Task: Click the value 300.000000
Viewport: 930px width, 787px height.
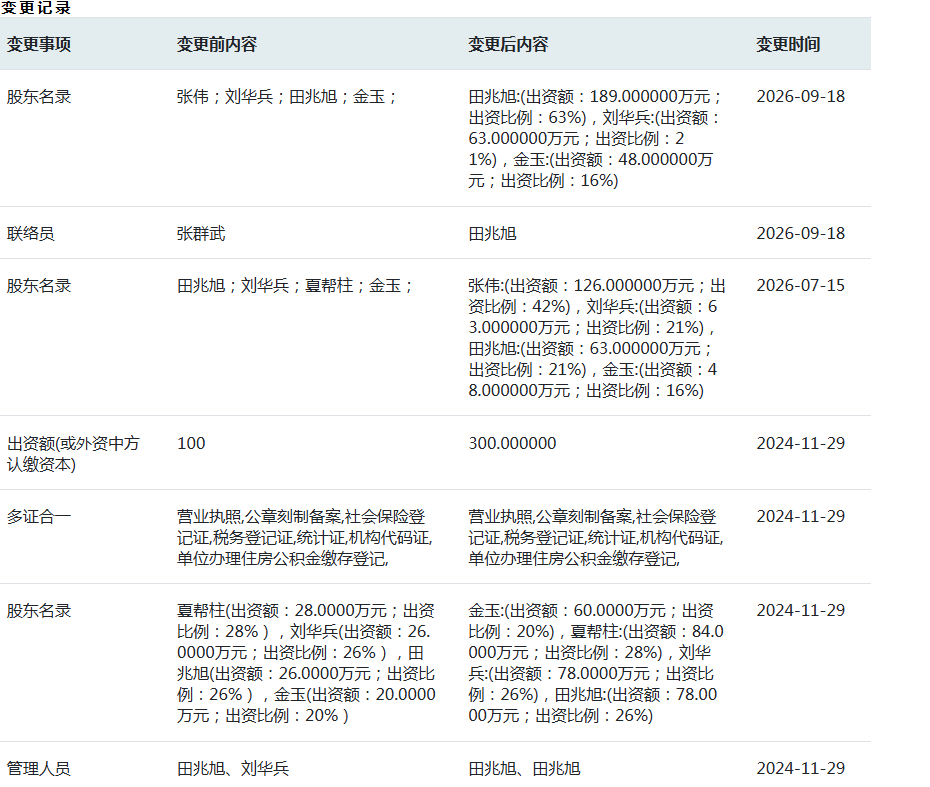Action: coord(512,444)
